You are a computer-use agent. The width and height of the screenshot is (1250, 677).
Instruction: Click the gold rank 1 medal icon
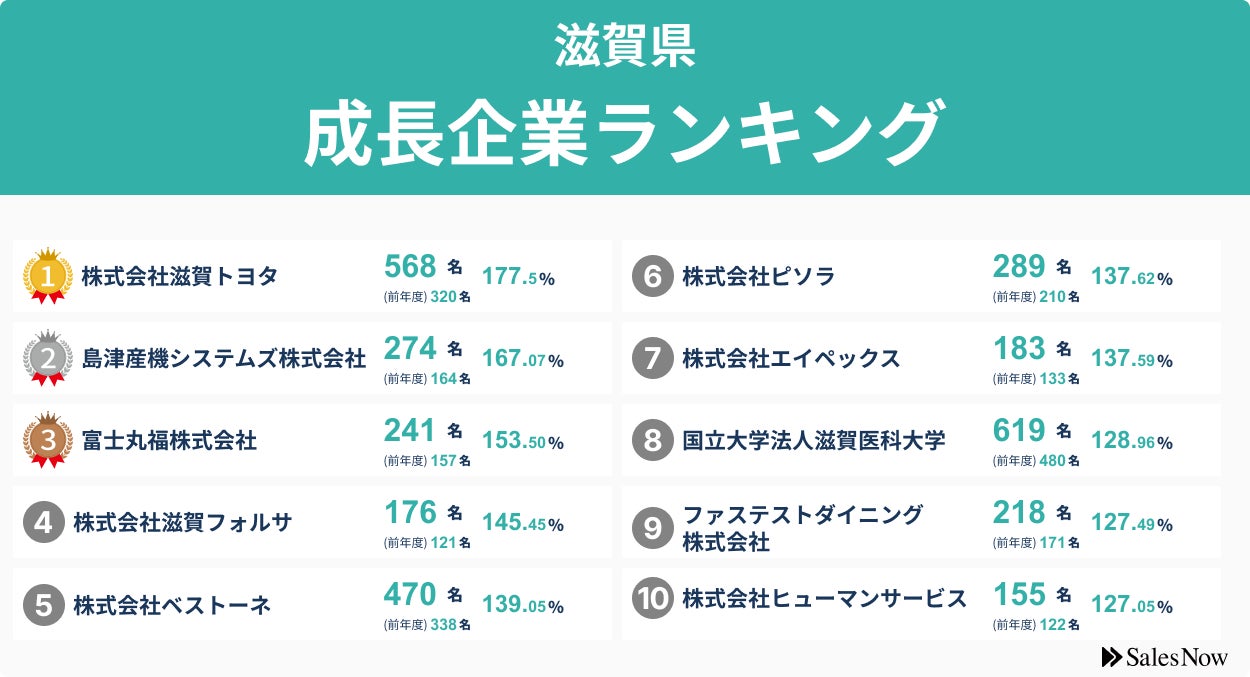tap(47, 275)
